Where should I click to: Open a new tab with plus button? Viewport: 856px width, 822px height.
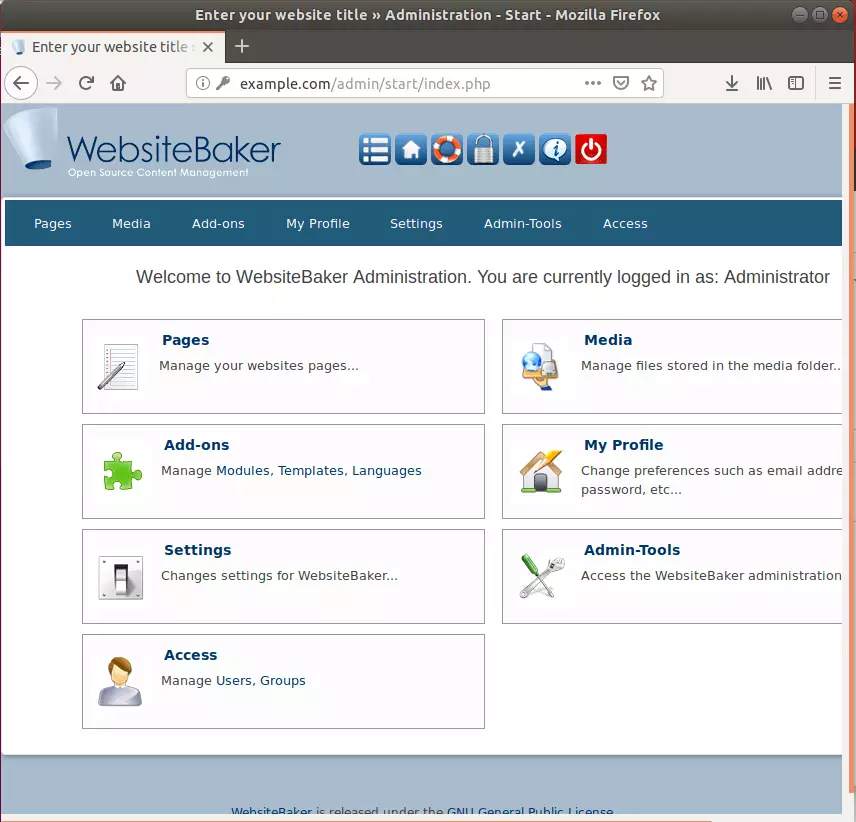pos(242,46)
